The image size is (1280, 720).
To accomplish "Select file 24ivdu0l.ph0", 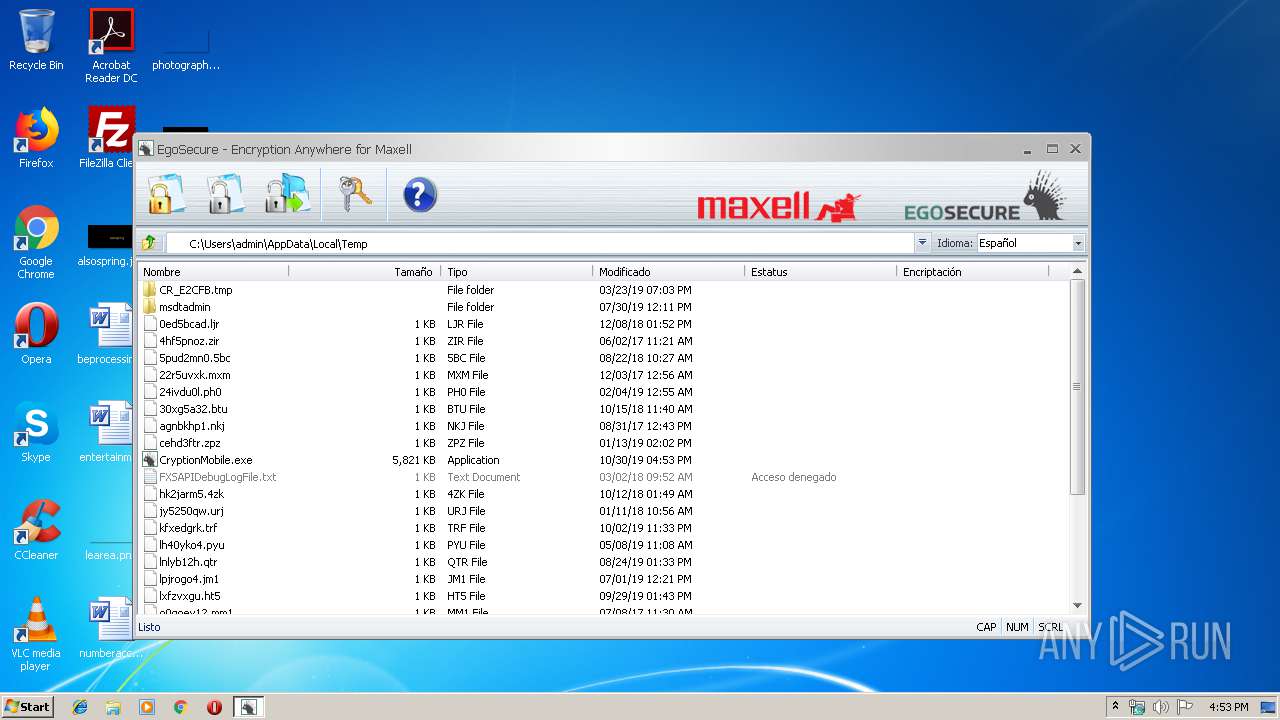I will [190, 392].
